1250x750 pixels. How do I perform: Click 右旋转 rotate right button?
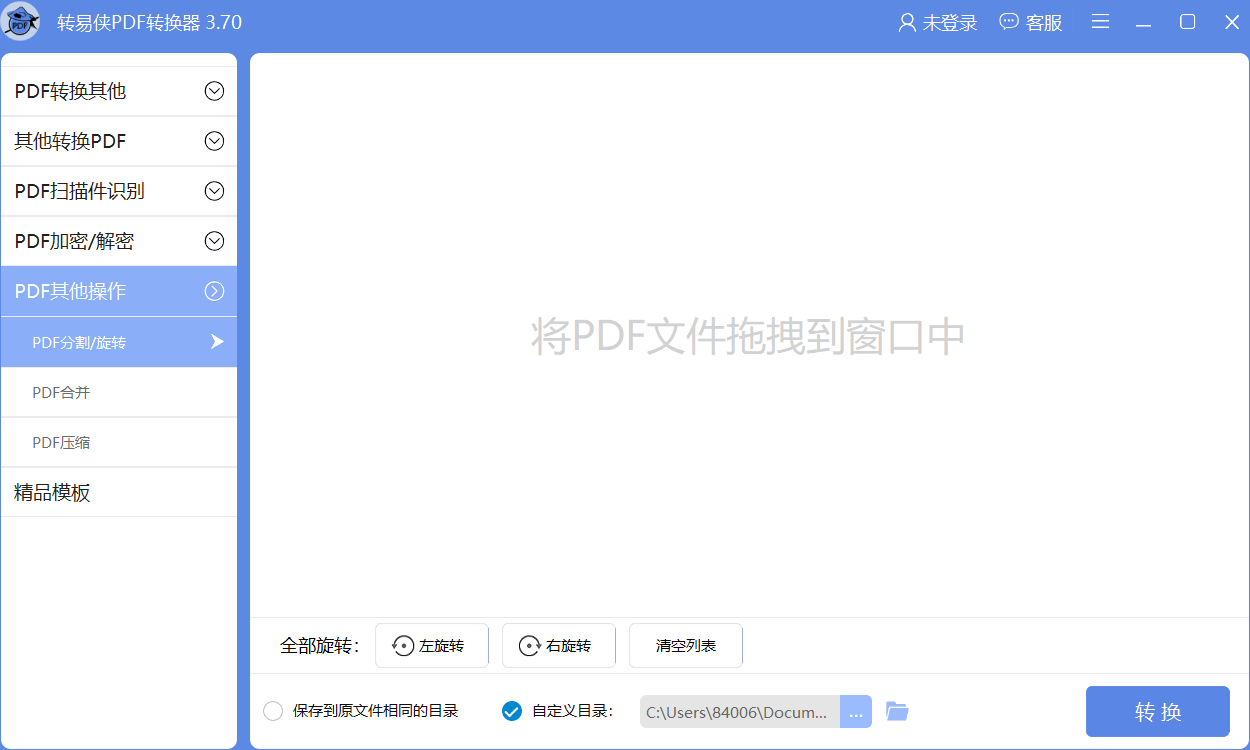pos(559,645)
